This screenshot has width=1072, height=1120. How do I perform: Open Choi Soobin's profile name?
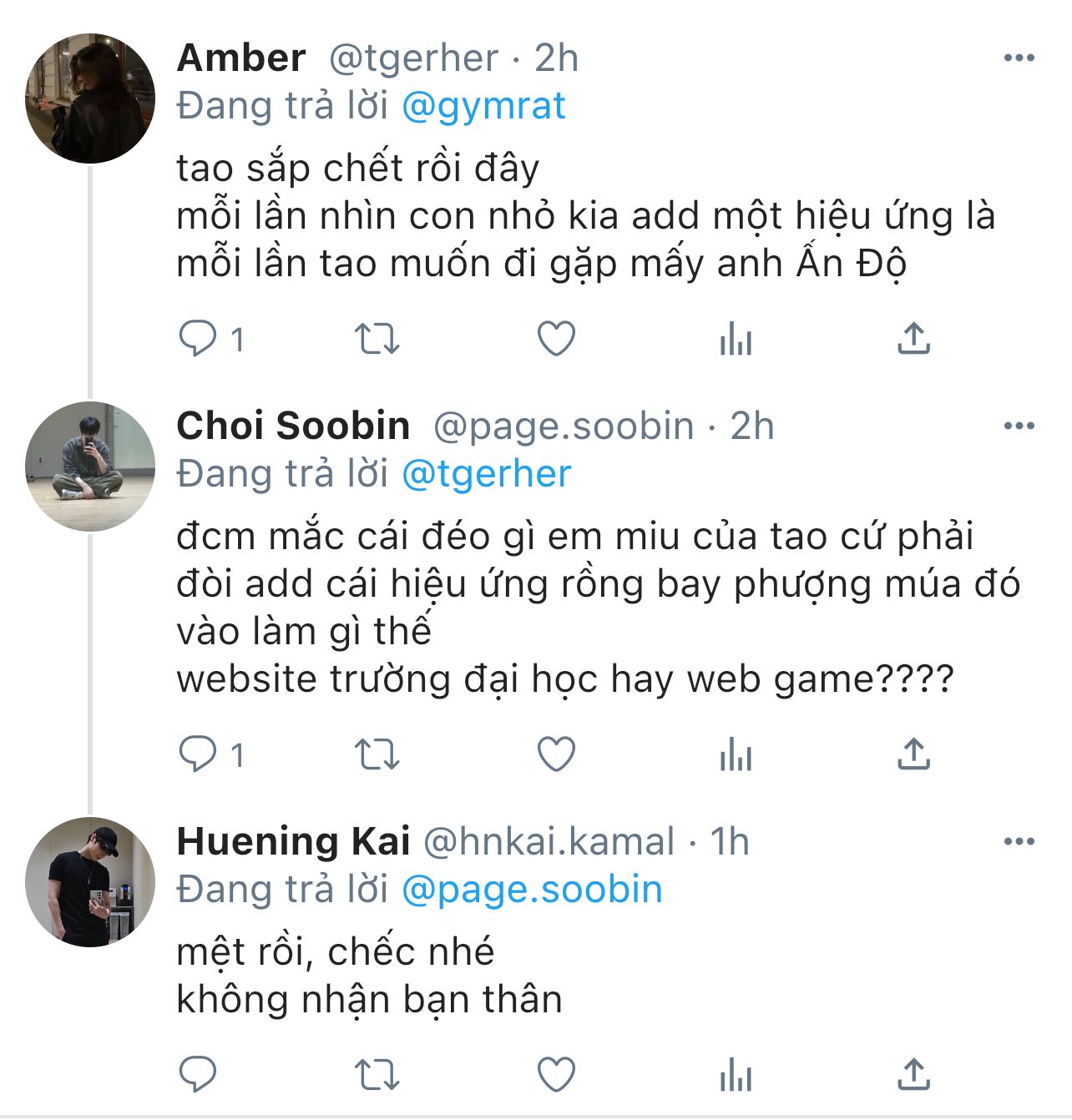tap(293, 426)
